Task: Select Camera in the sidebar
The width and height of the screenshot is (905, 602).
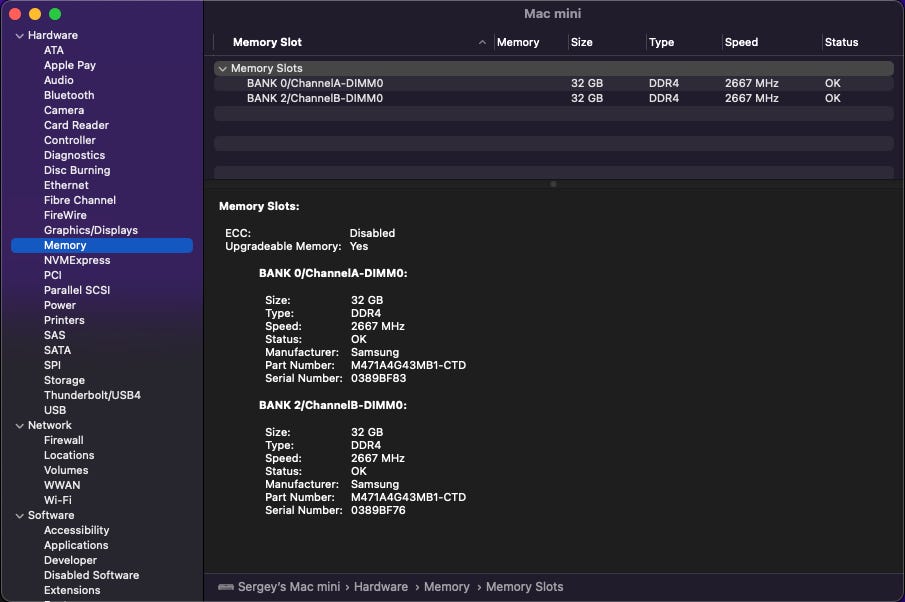Action: coord(64,110)
